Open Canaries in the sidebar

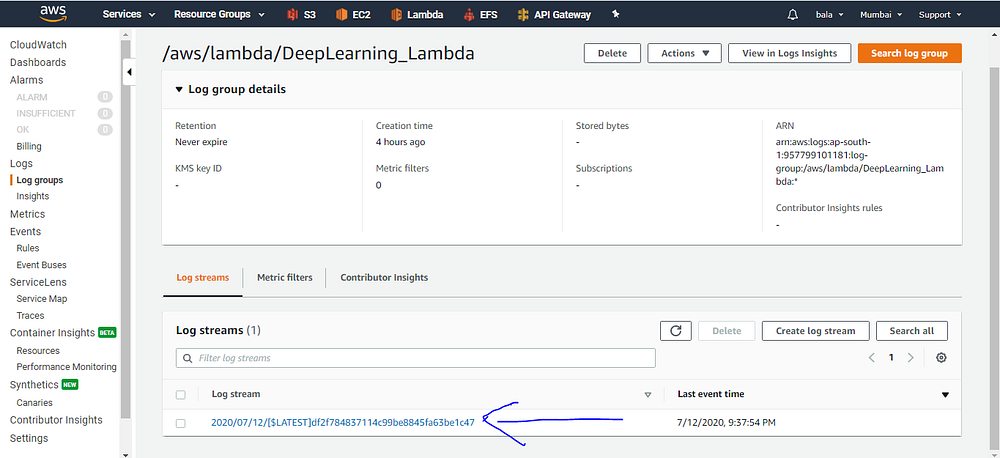34,403
